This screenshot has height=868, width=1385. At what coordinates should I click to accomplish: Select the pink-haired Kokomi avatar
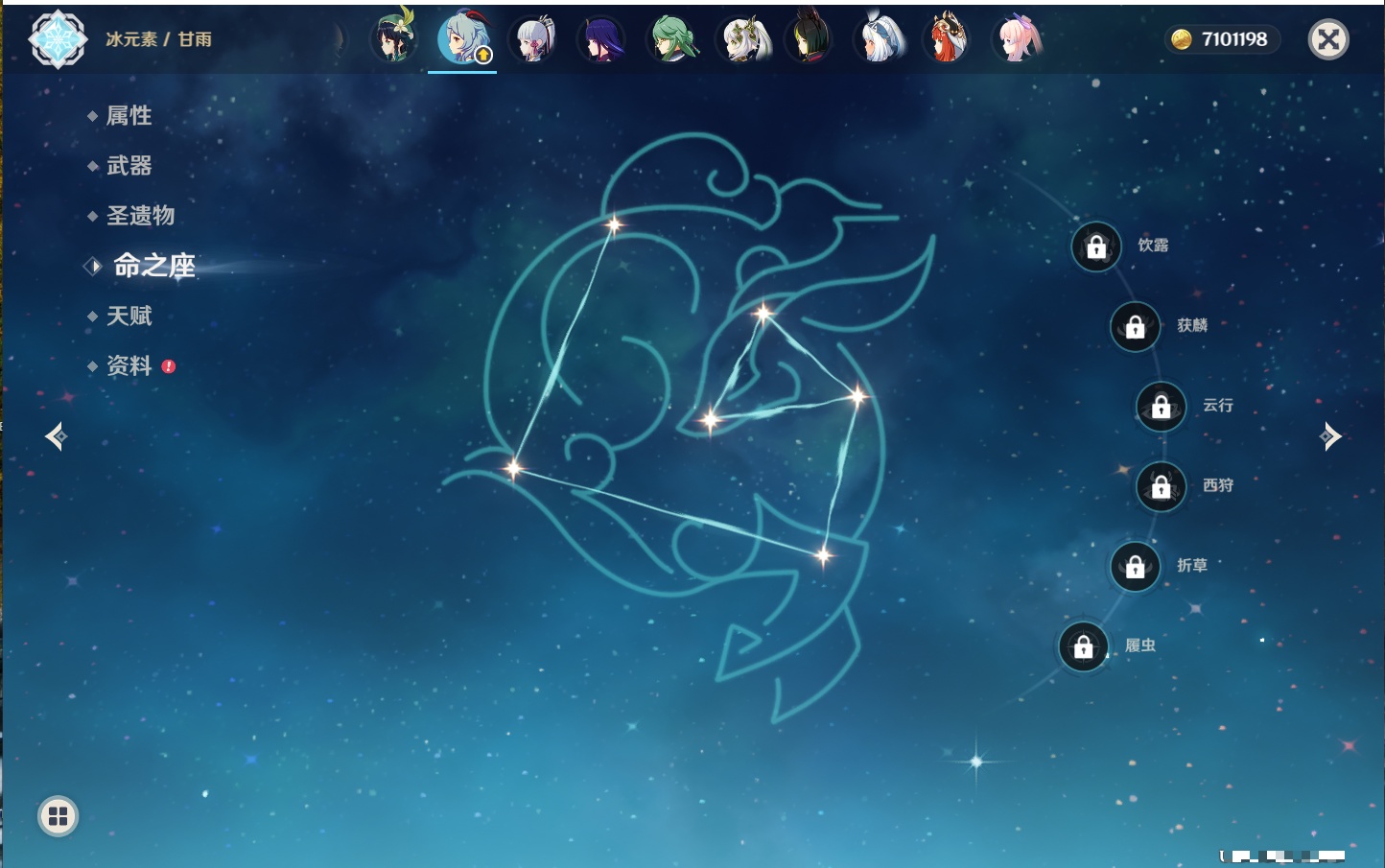point(1017,39)
